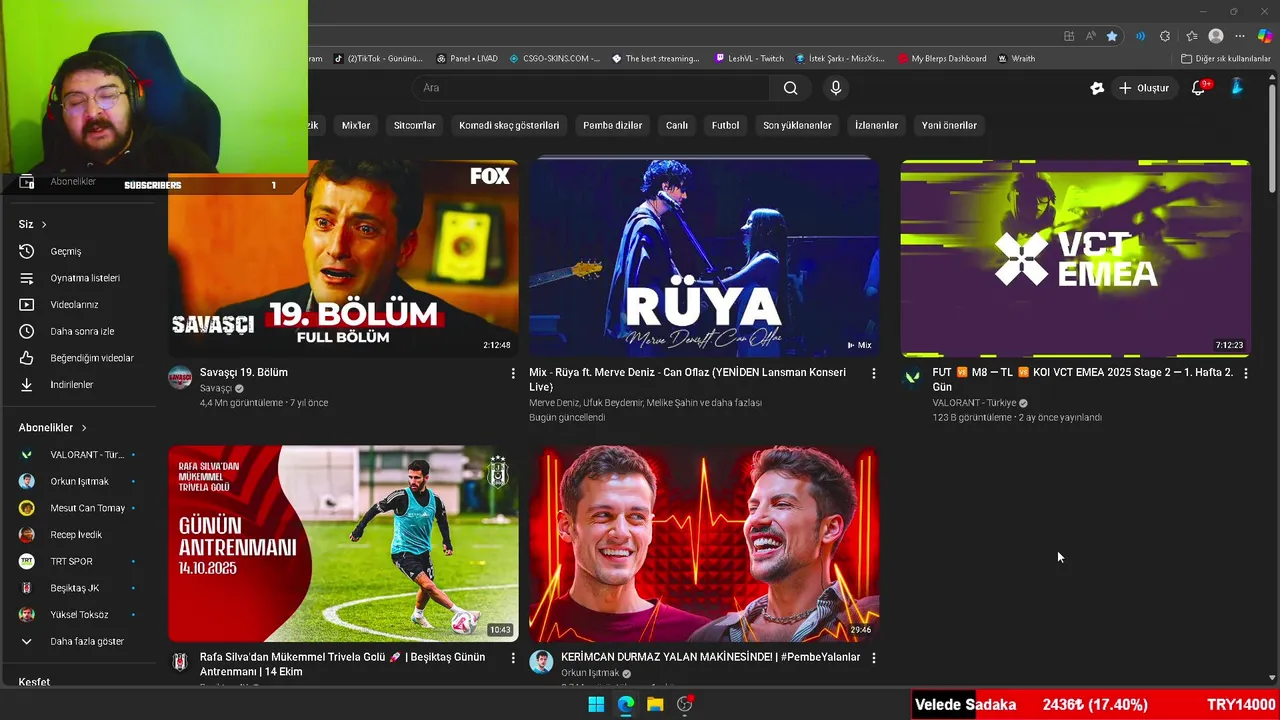Open Geçmiş history in YouTube sidebar

pyautogui.click(x=66, y=251)
